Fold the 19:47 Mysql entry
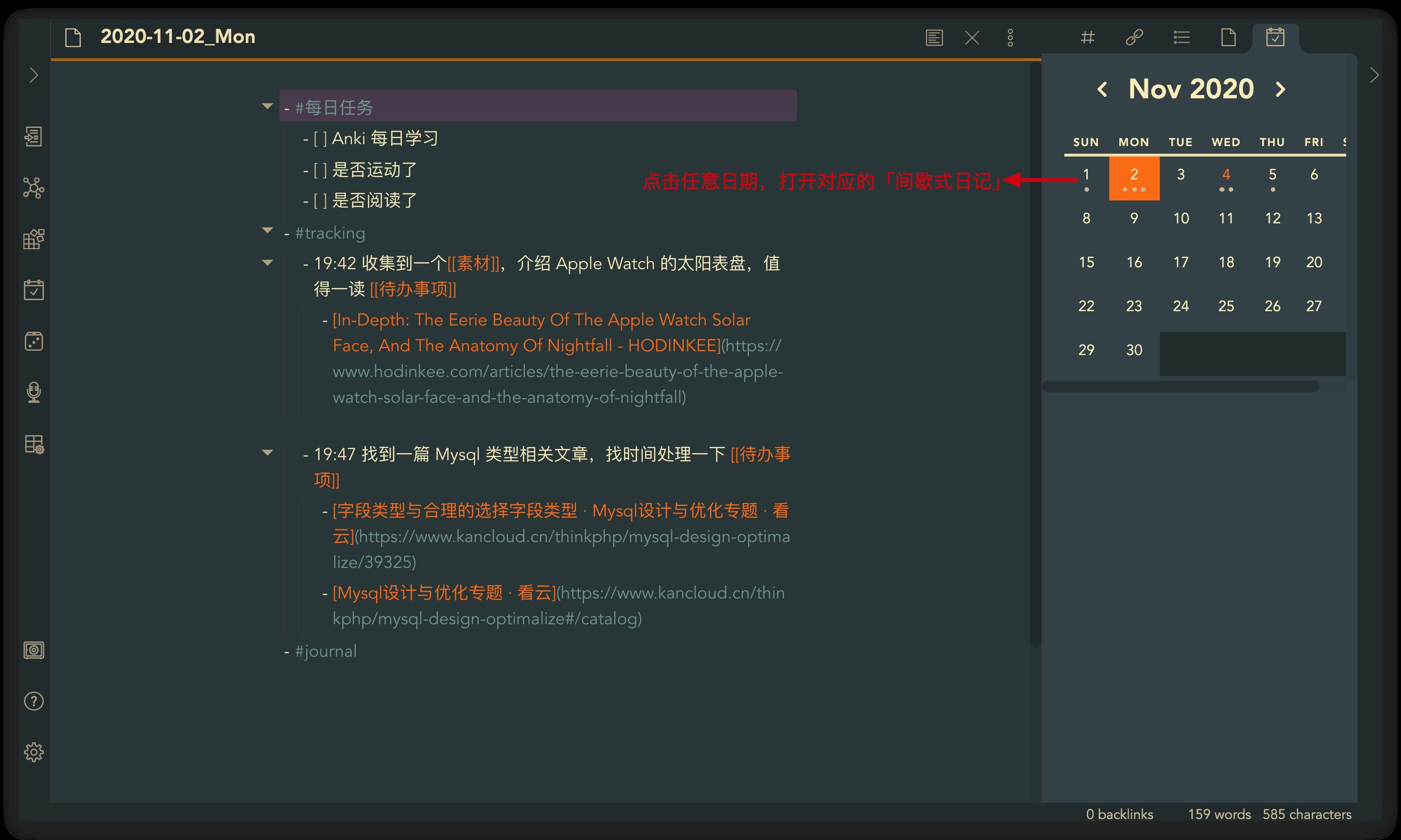This screenshot has height=840, width=1401. [x=267, y=452]
